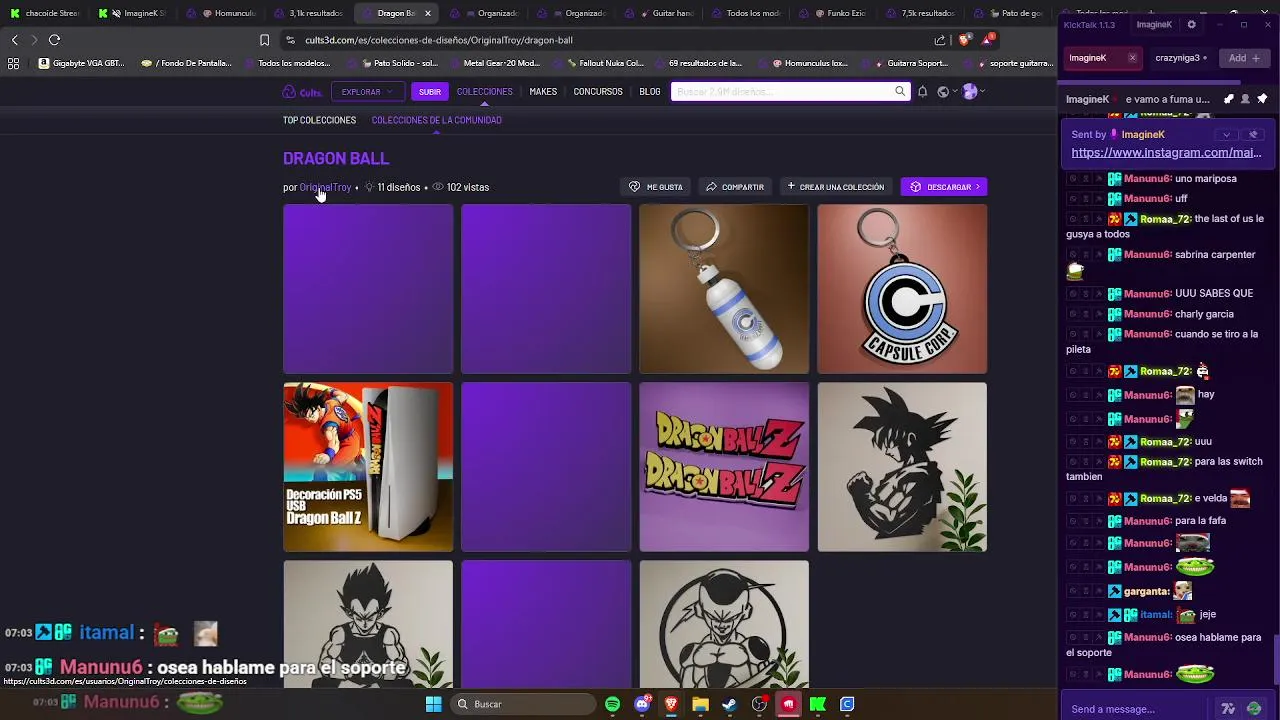
Task: Open the browser apps grid in bookmarks bar
Action: 13,63
